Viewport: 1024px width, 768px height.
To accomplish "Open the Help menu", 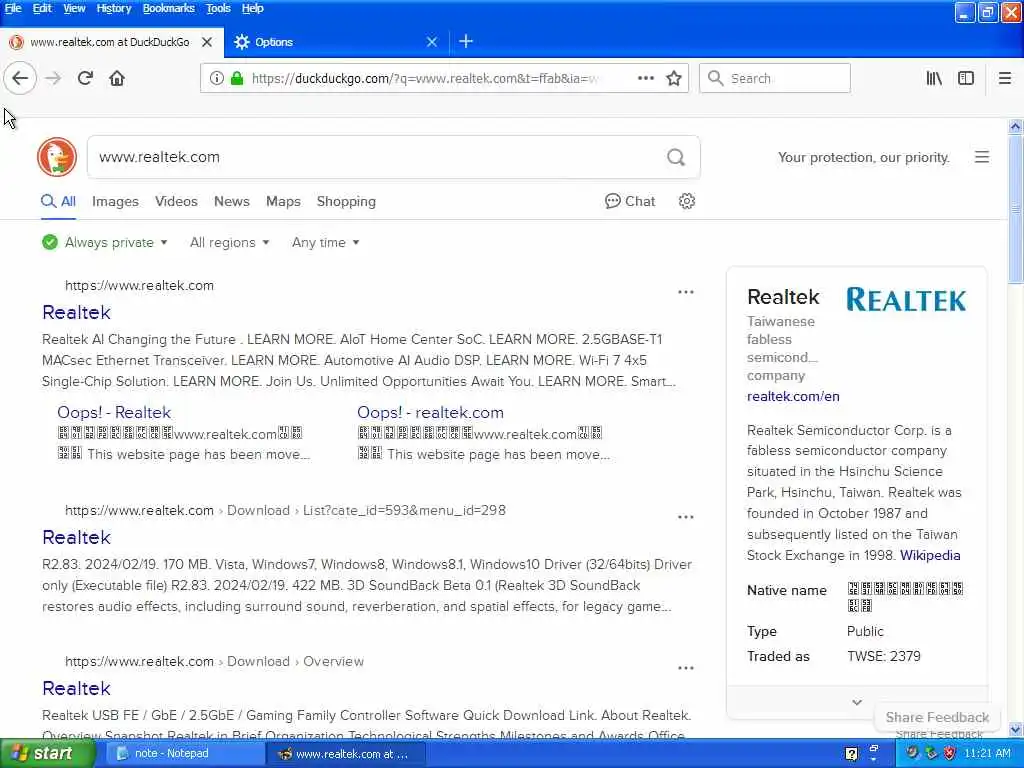I will [252, 8].
